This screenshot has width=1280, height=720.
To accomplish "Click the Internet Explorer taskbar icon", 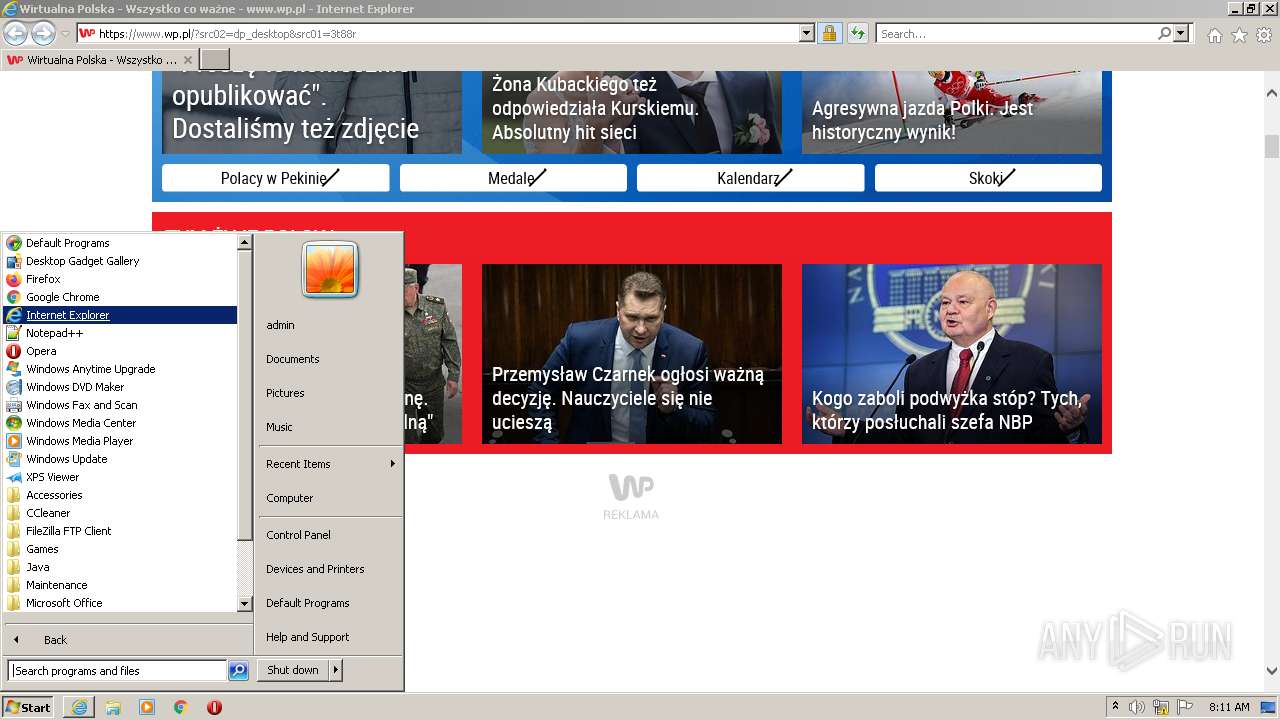I will click(80, 707).
